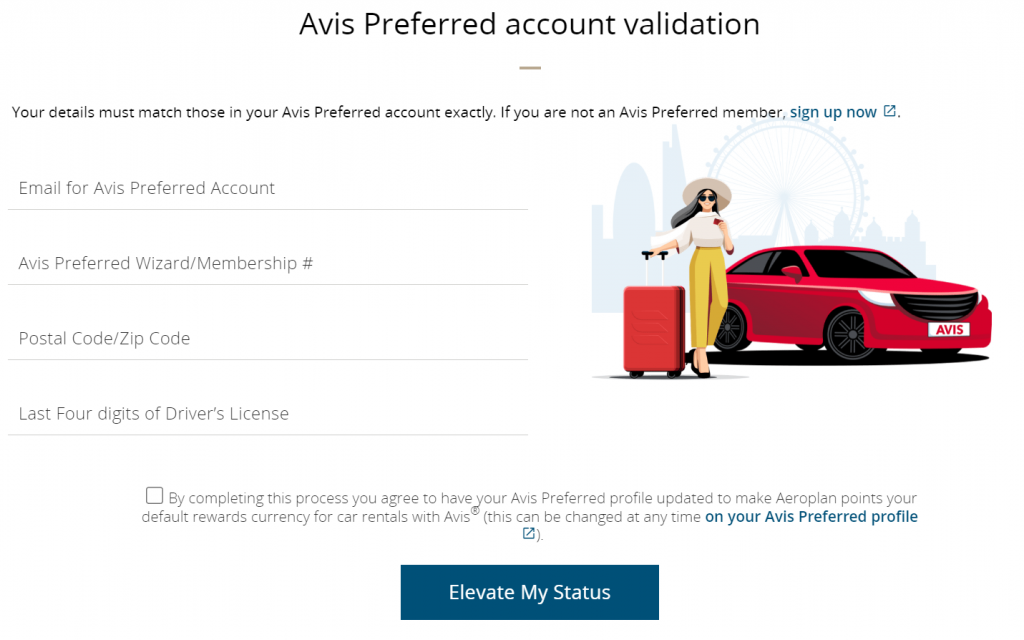Click the "Avis Preferred account validation" heading
This screenshot has height=640, width=1024.
529,24
